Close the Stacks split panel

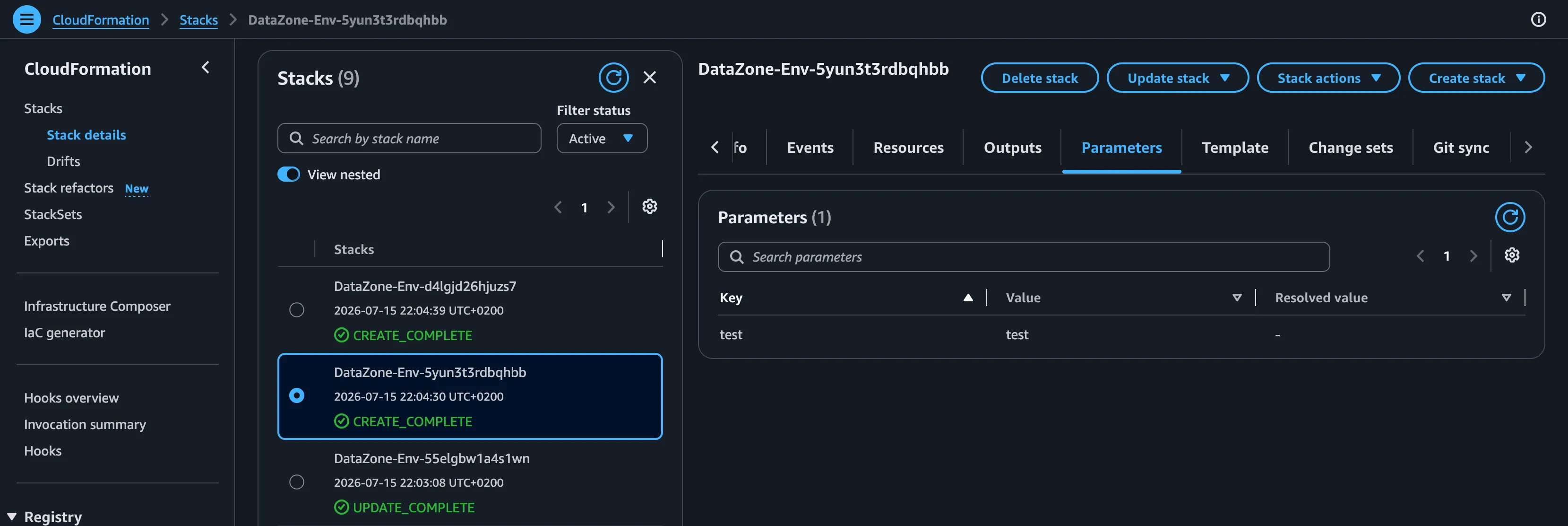click(x=649, y=78)
